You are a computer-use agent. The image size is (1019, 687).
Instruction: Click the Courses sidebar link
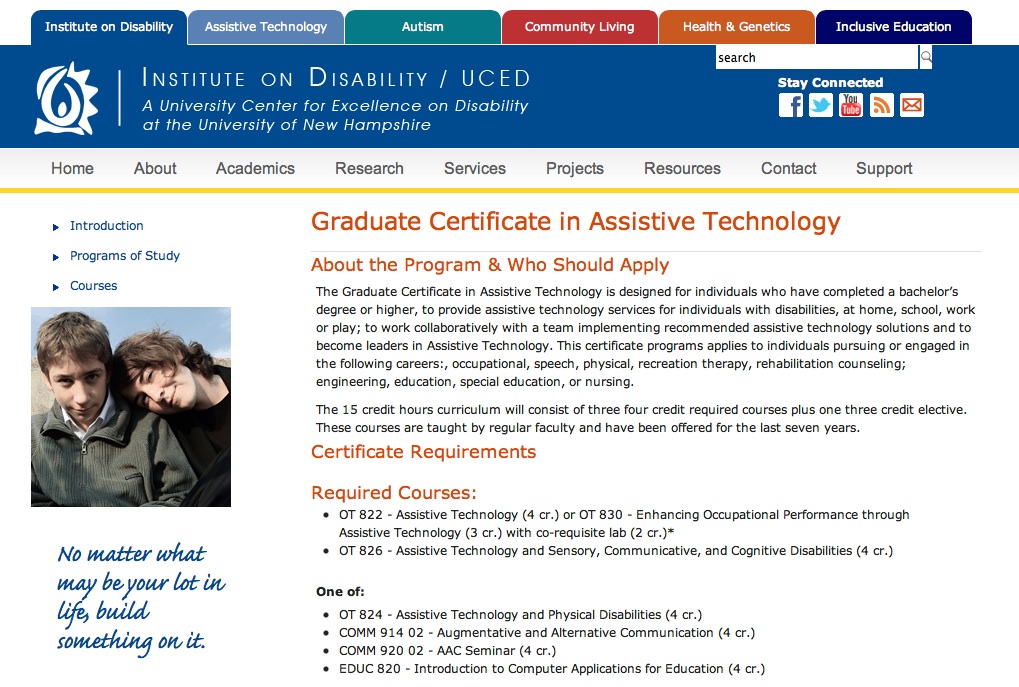point(93,286)
